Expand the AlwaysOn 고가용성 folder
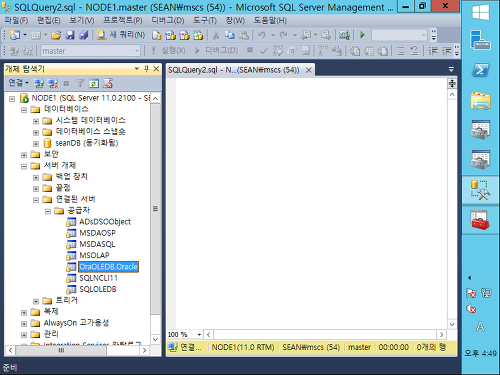The height and width of the screenshot is (375, 500). (24, 323)
